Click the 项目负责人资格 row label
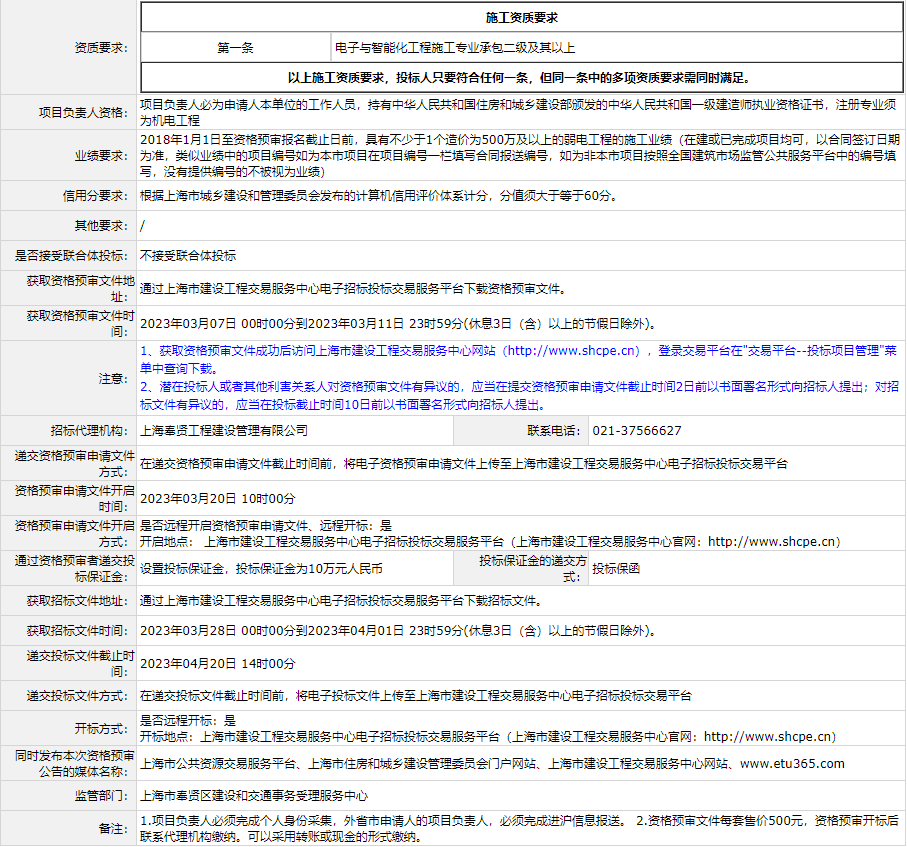 tap(87, 112)
